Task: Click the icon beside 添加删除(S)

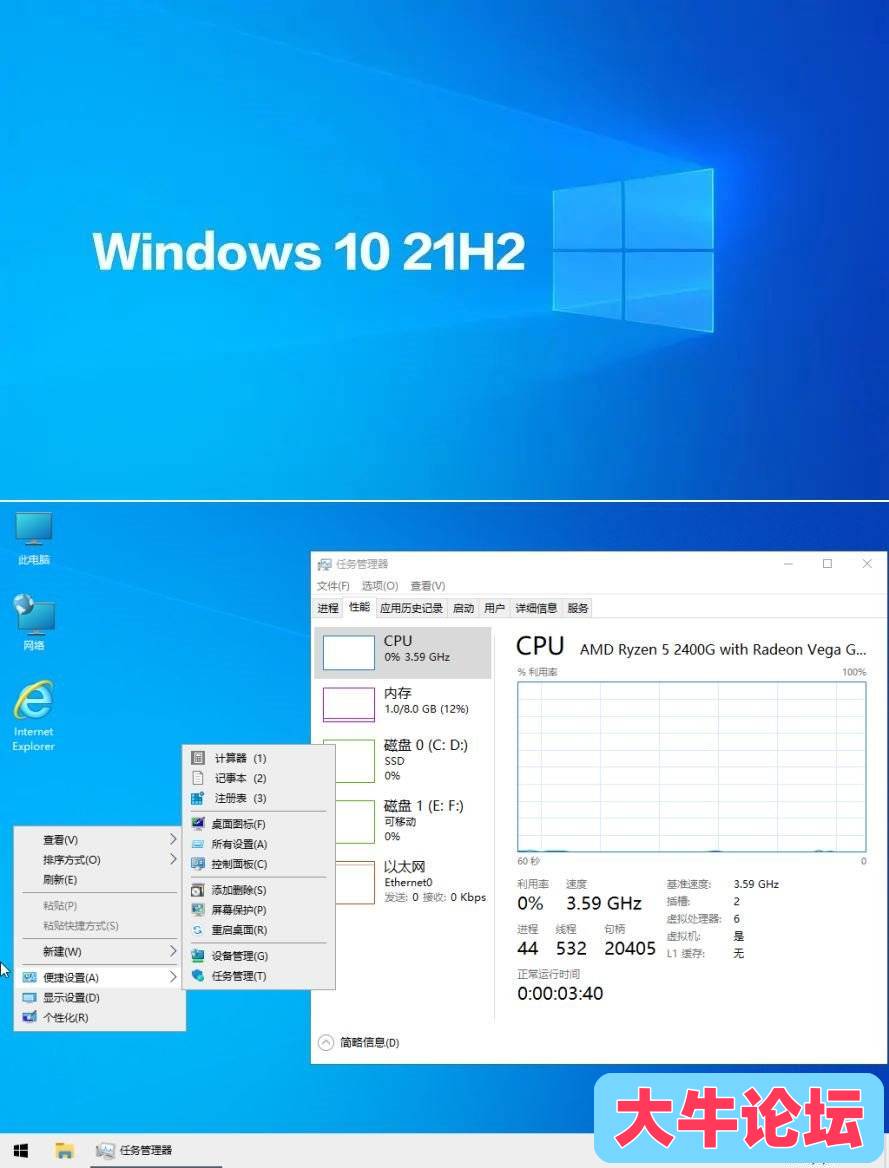Action: (x=197, y=890)
